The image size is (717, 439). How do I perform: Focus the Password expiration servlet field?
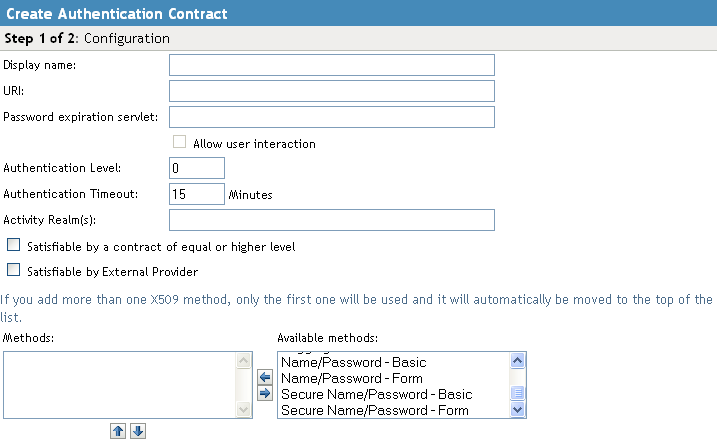[x=332, y=117]
